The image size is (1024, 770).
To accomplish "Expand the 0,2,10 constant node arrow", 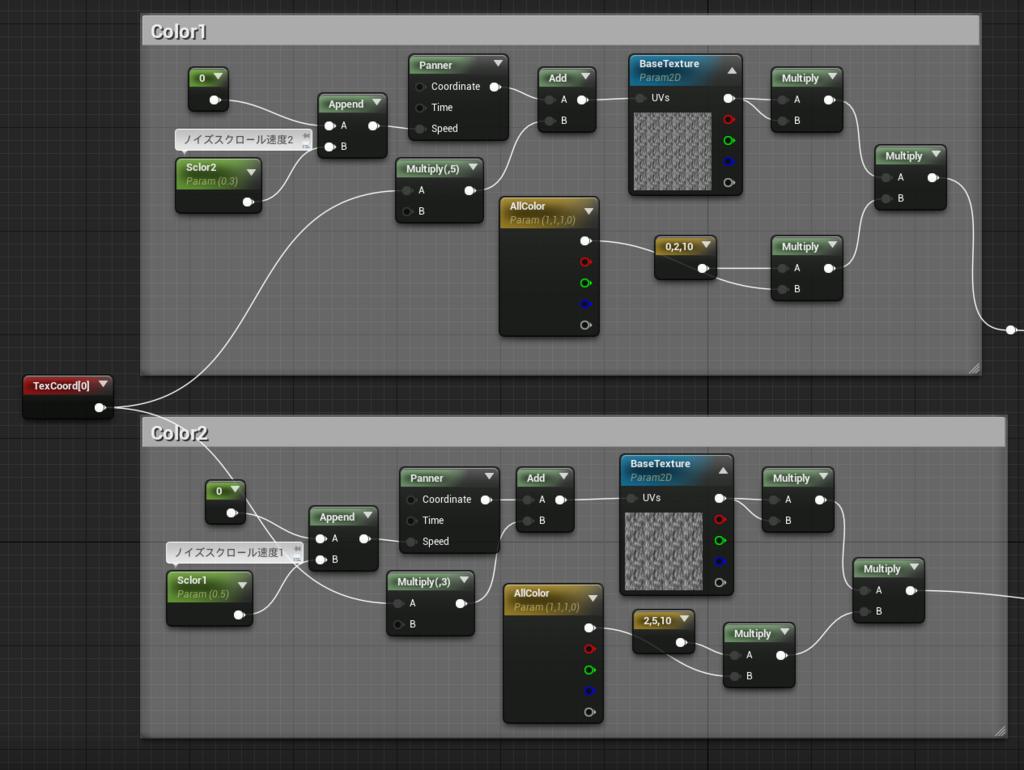I will (706, 245).
